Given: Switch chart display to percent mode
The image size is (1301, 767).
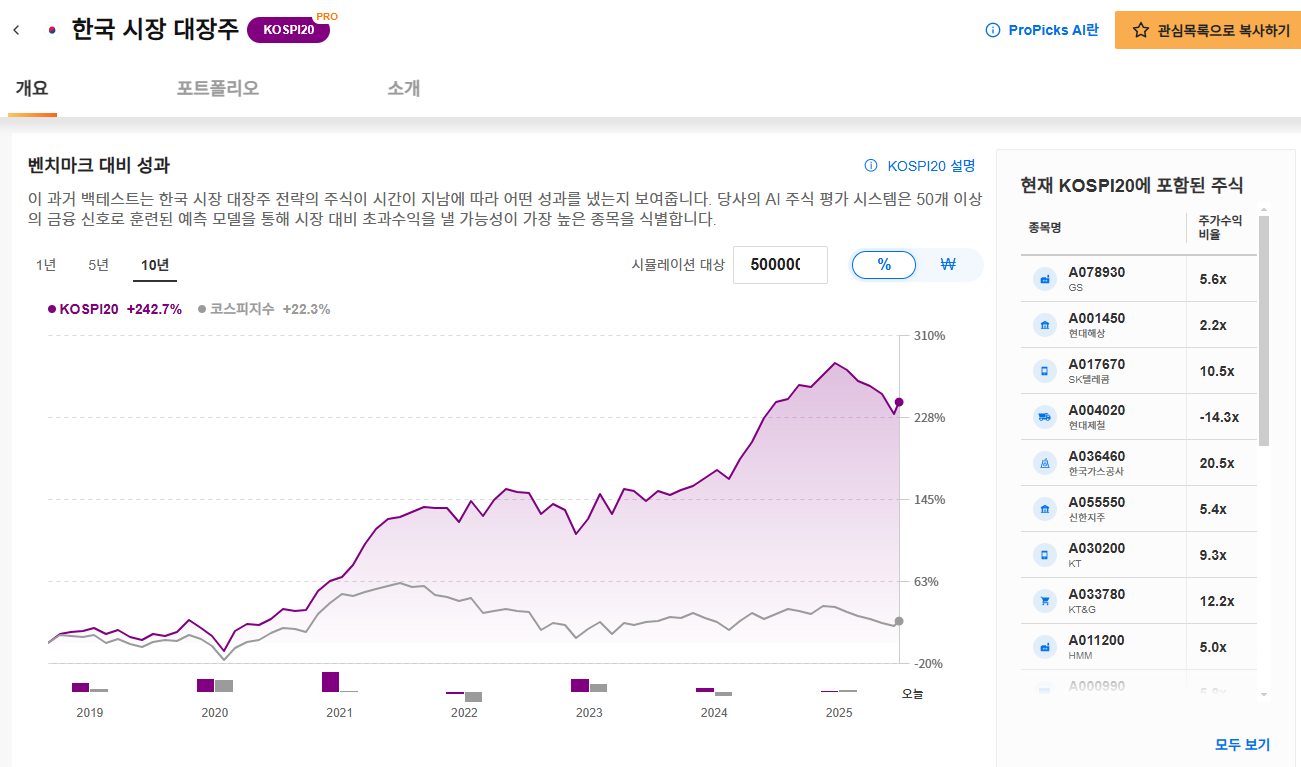Looking at the screenshot, I should pyautogui.click(x=884, y=265).
